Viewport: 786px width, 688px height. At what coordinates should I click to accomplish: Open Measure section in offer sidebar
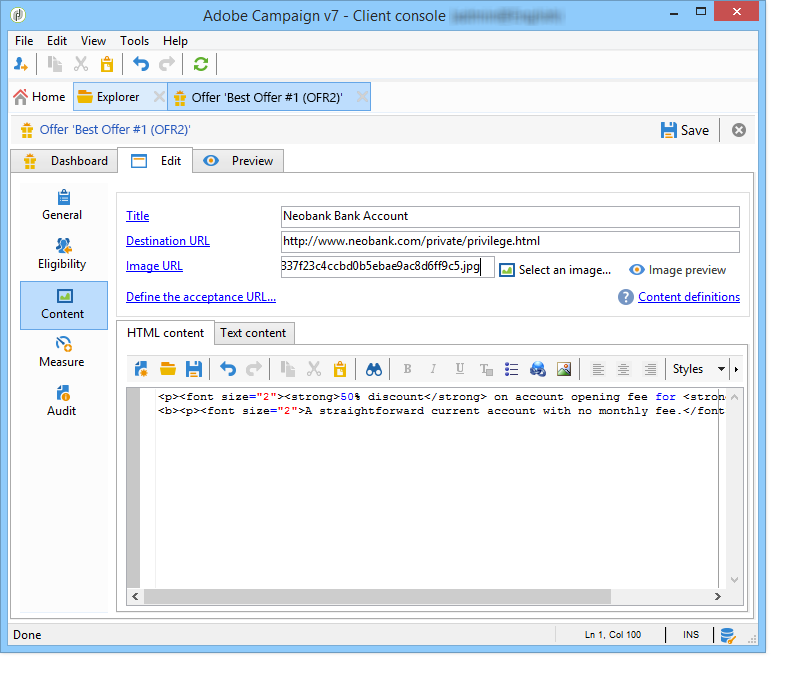click(62, 353)
